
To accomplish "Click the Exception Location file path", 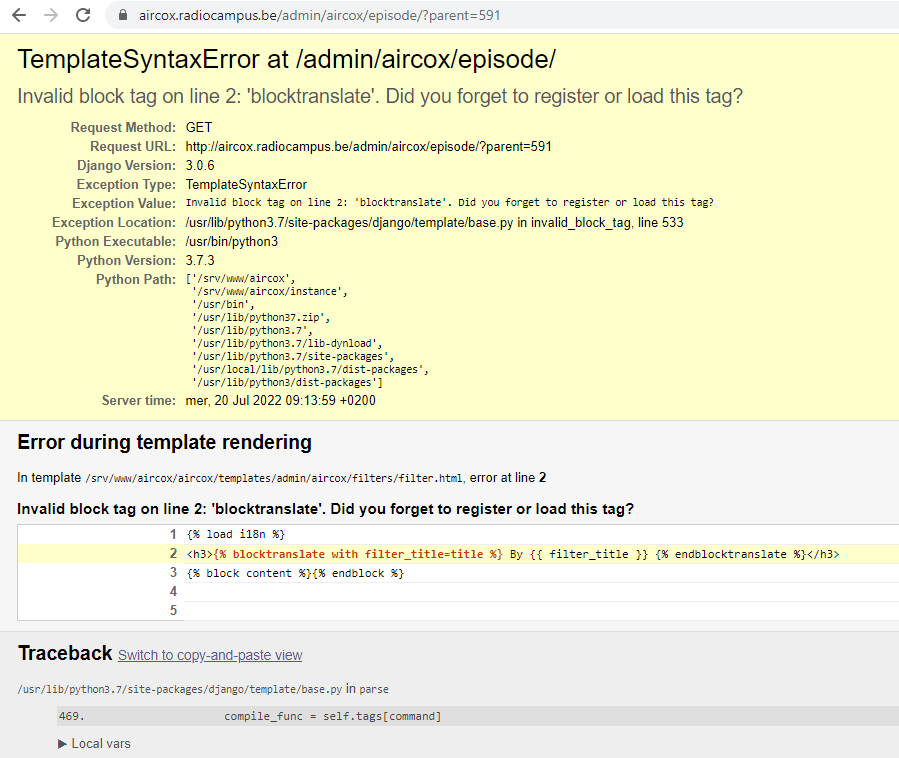I will pyautogui.click(x=350, y=223).
